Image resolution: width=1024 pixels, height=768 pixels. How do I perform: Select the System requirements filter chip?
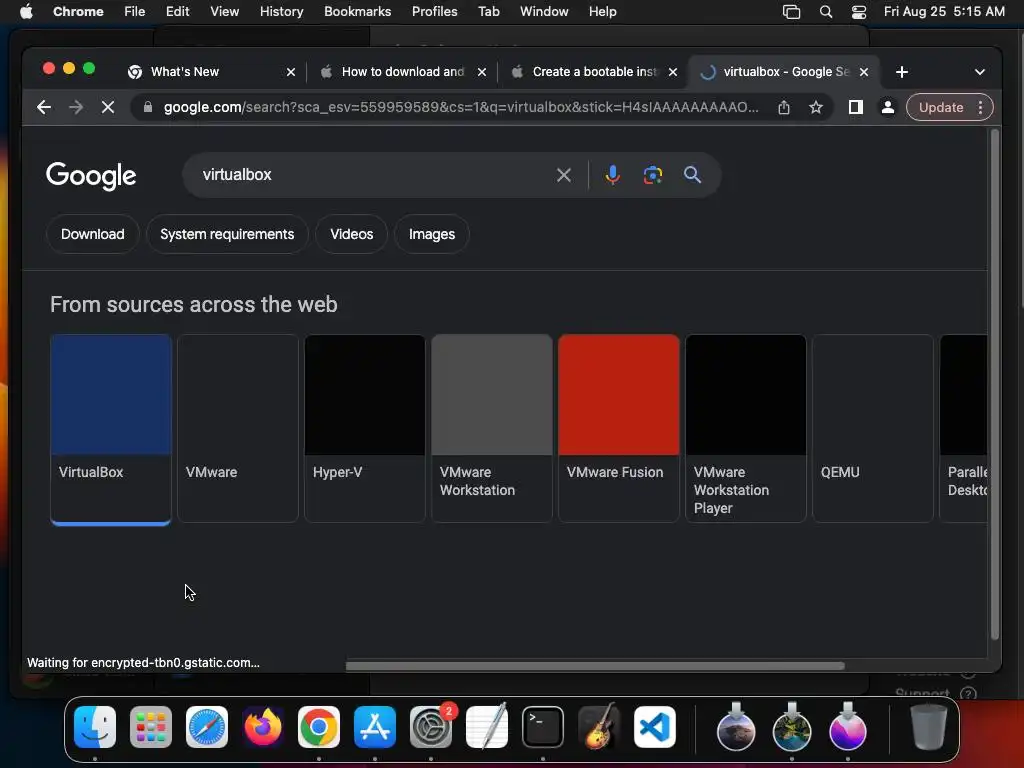pos(227,234)
